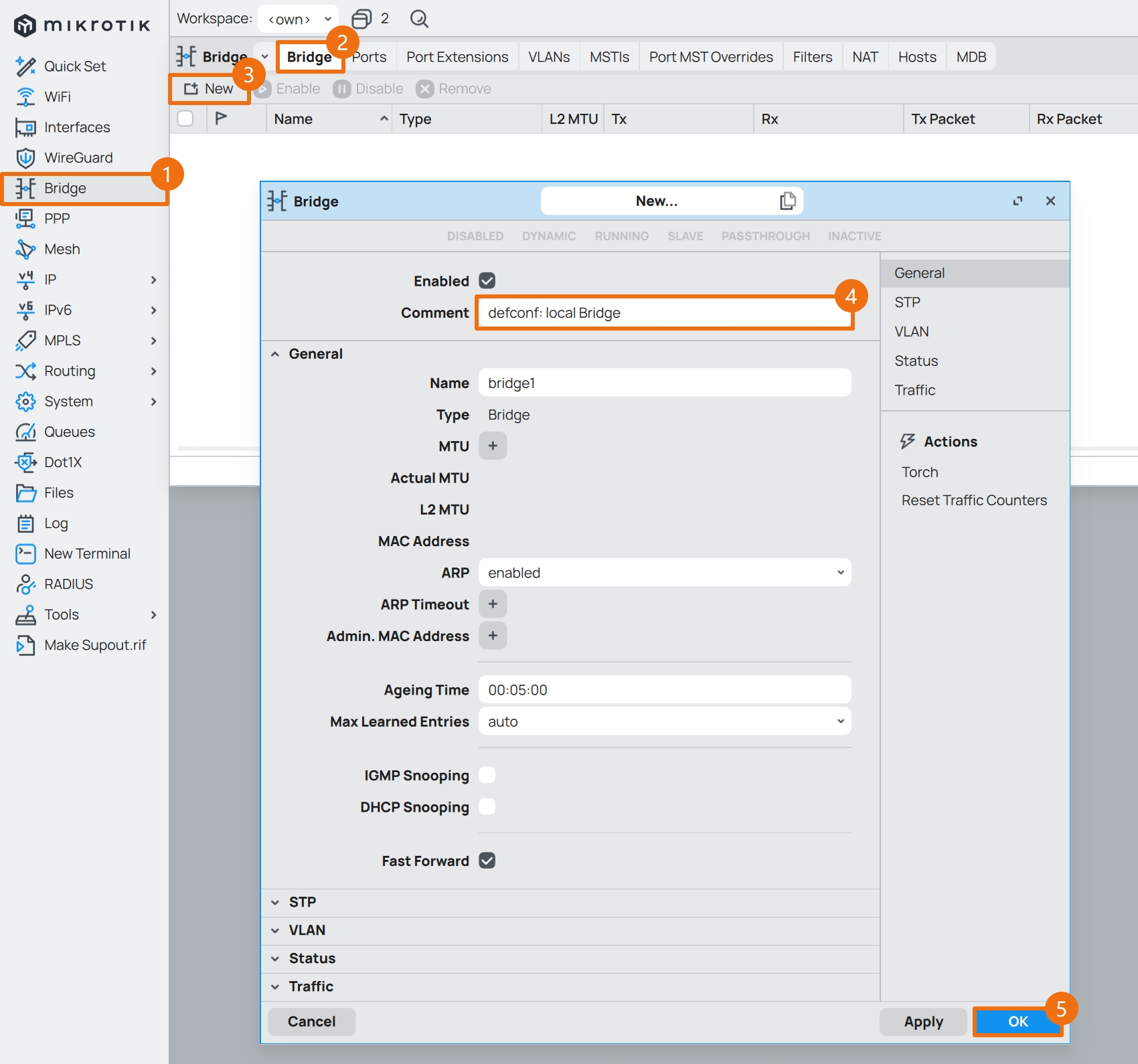
Task: Click the Ageing Time field
Action: pyautogui.click(x=665, y=690)
